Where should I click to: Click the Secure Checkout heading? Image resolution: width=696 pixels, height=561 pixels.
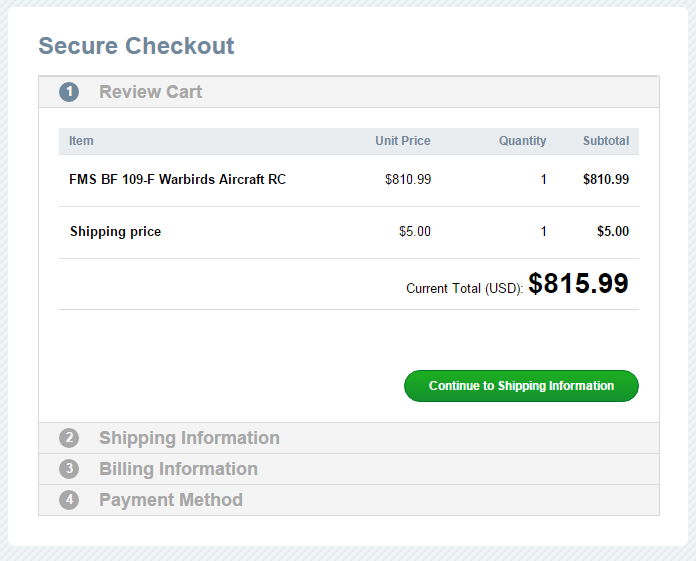[136, 46]
